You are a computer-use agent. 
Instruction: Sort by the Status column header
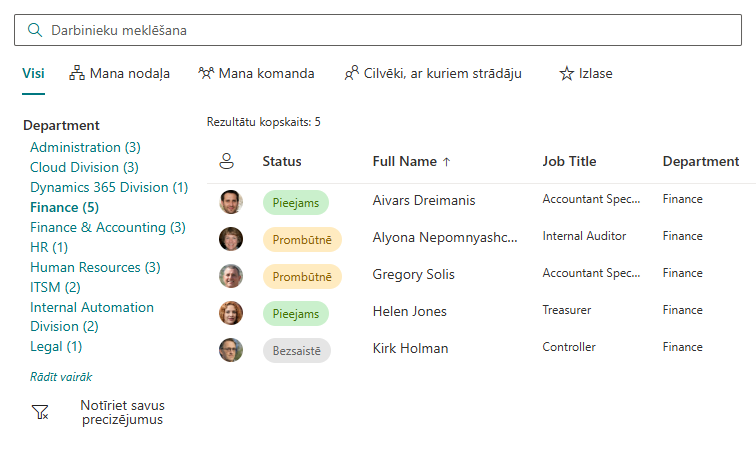tap(282, 161)
